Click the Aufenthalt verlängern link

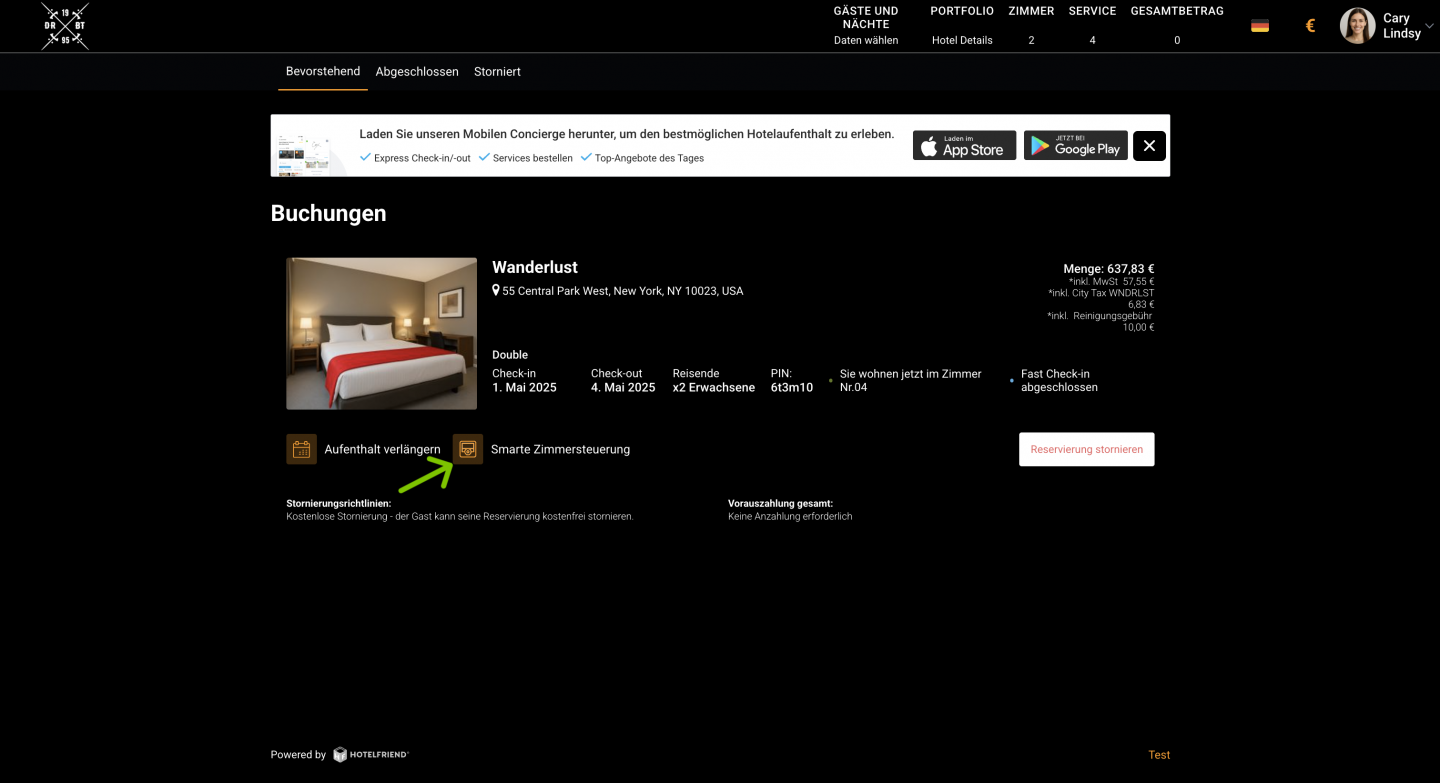[382, 450]
